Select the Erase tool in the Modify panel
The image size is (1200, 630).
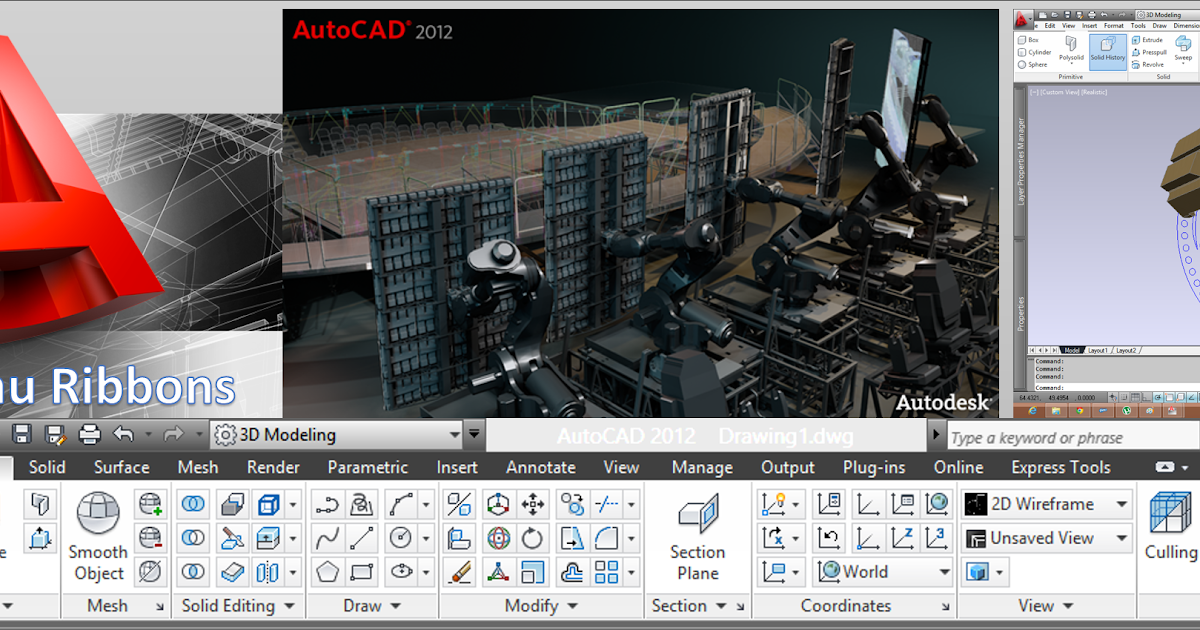point(459,572)
